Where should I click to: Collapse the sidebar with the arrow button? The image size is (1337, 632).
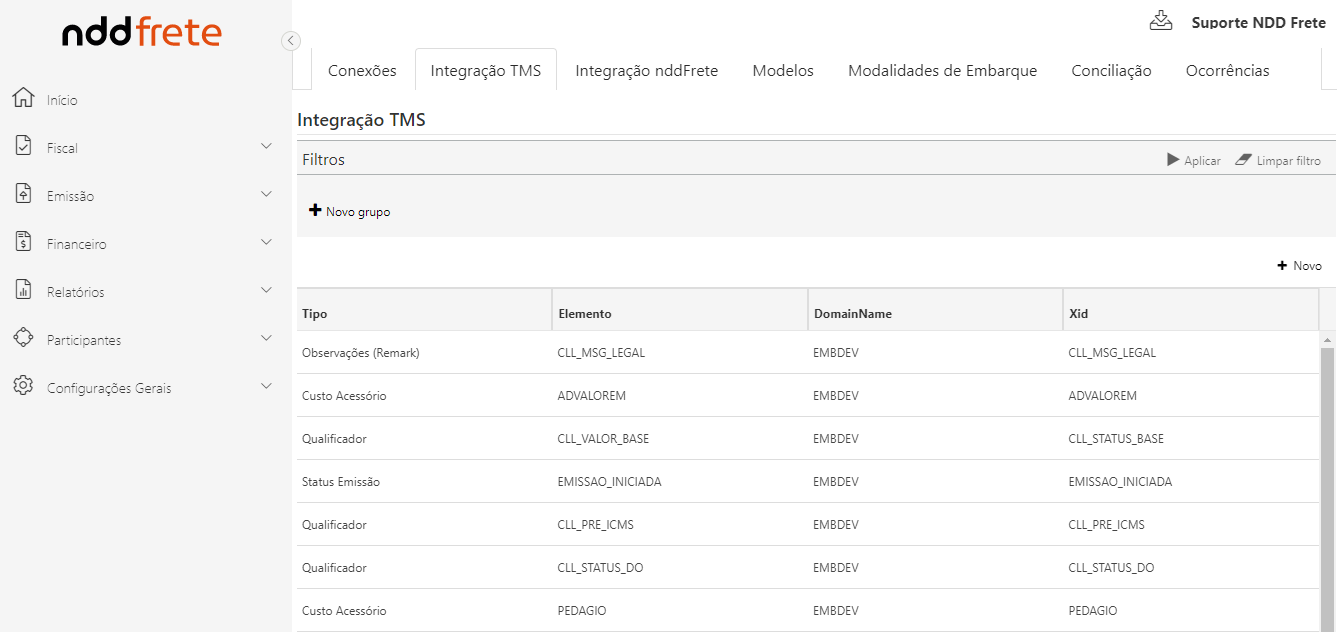pos(291,41)
